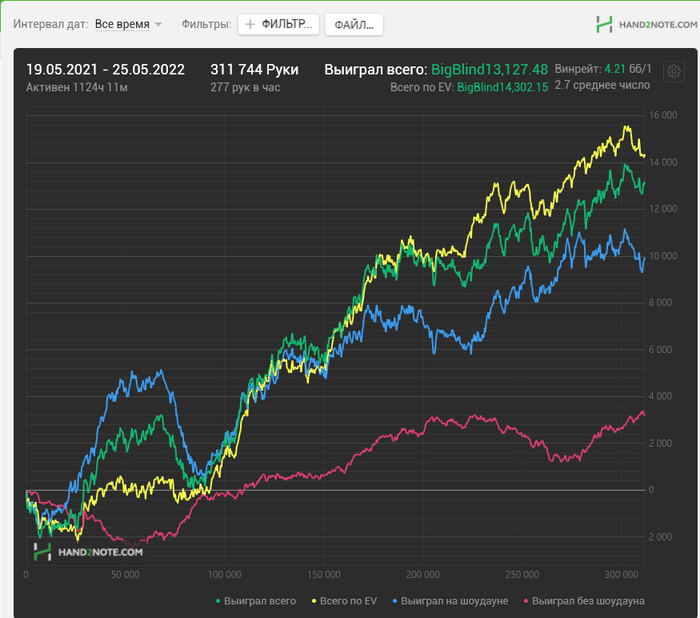Click the total won value 'BigBlind13,127.48'
Screen dimensions: 700x618
click(489, 70)
